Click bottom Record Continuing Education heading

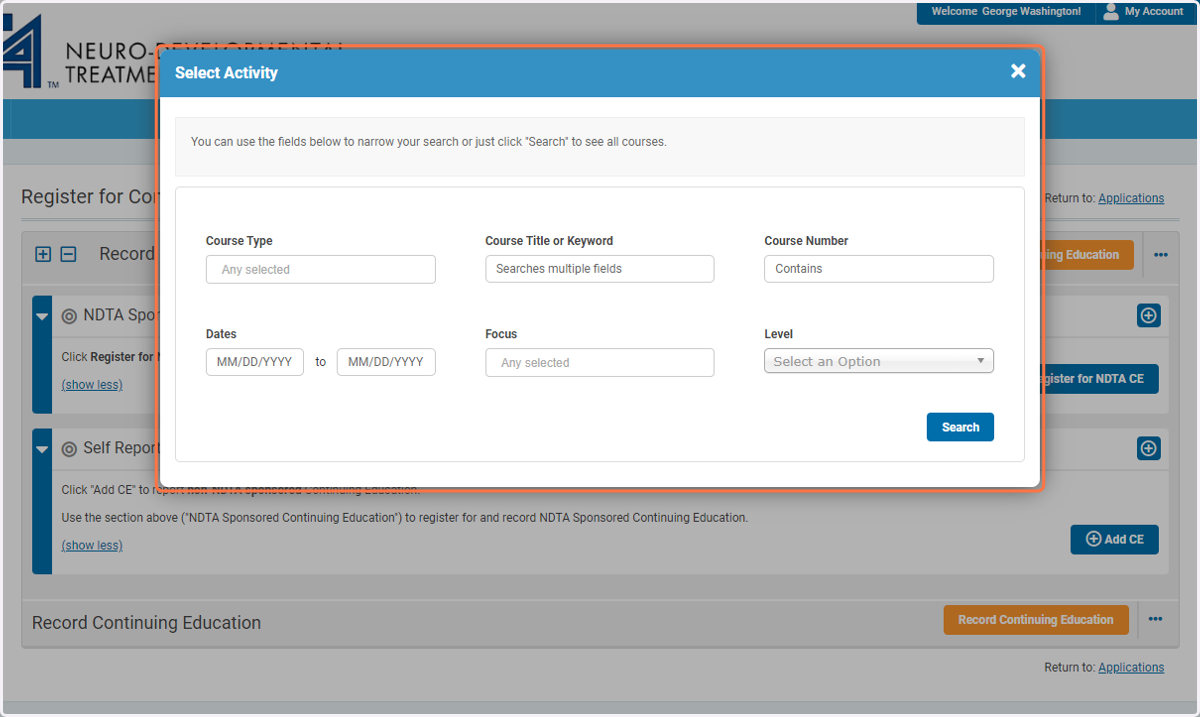point(146,622)
